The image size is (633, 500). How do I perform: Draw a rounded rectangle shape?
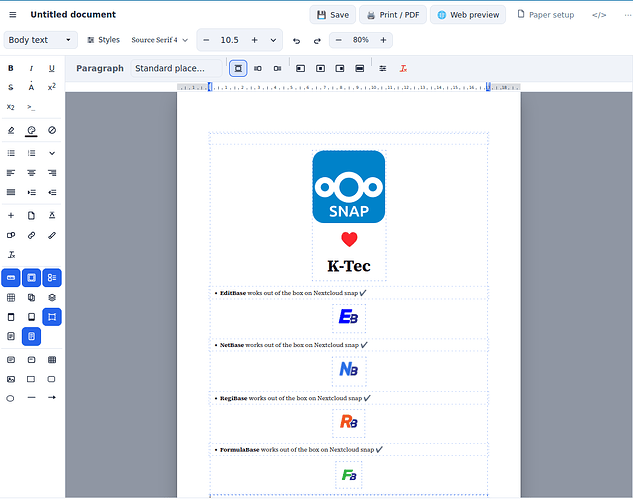tap(52, 379)
